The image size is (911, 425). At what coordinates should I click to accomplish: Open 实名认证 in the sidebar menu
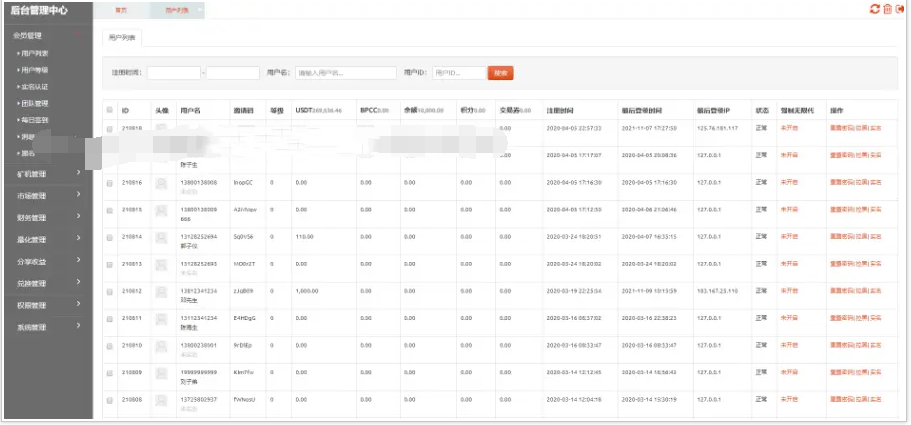pos(34,87)
